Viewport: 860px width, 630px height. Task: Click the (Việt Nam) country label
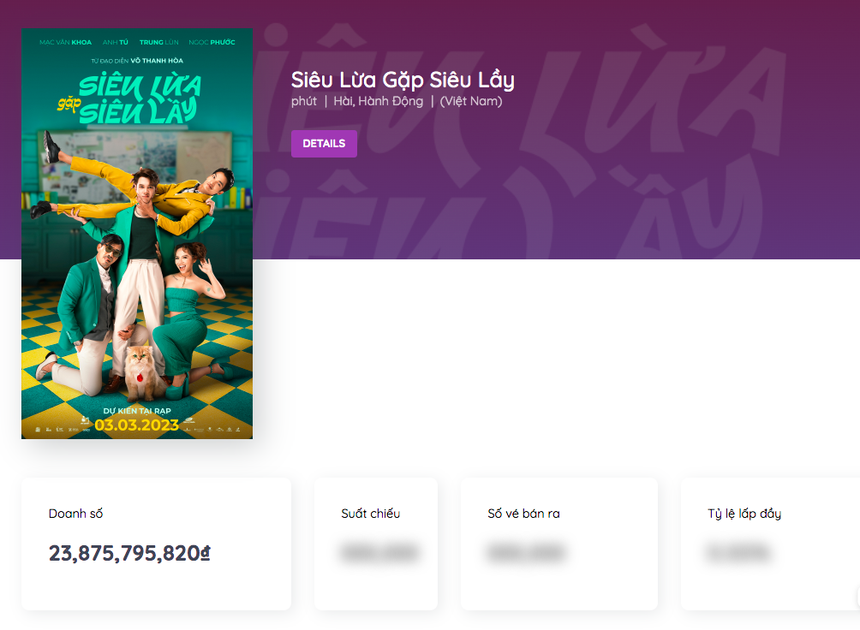coord(471,101)
